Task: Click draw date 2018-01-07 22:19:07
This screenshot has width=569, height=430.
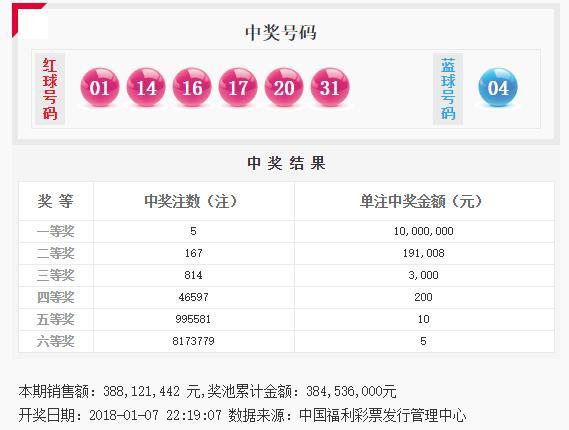Action: coord(155,415)
